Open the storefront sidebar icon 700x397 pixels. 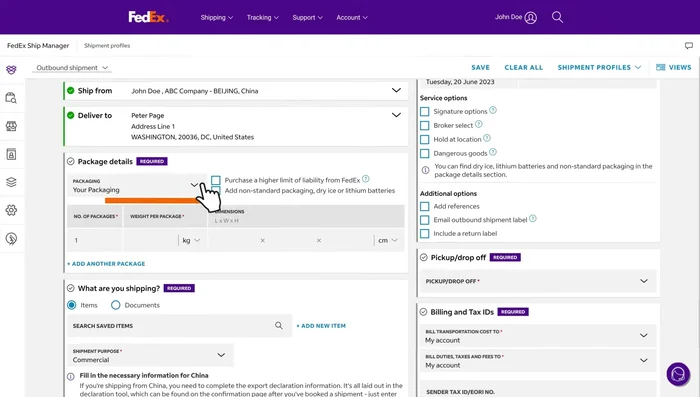(x=11, y=126)
